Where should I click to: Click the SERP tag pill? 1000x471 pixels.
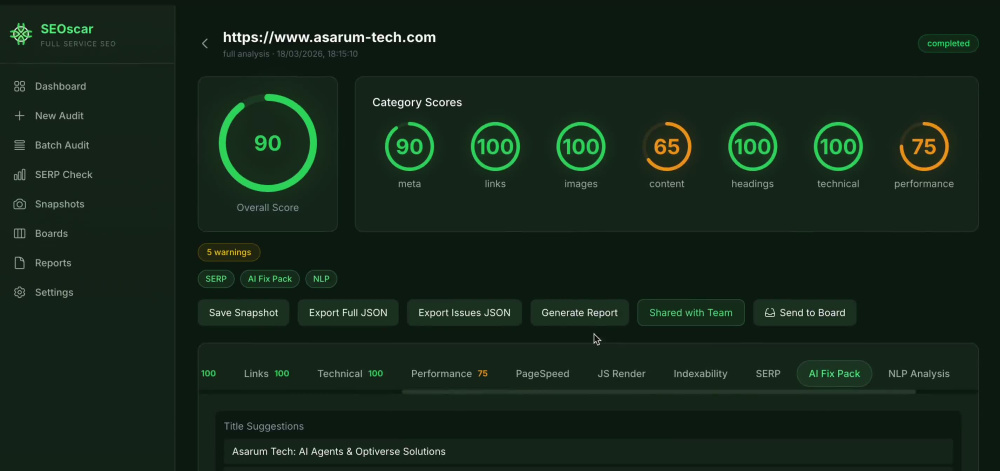[x=216, y=279]
